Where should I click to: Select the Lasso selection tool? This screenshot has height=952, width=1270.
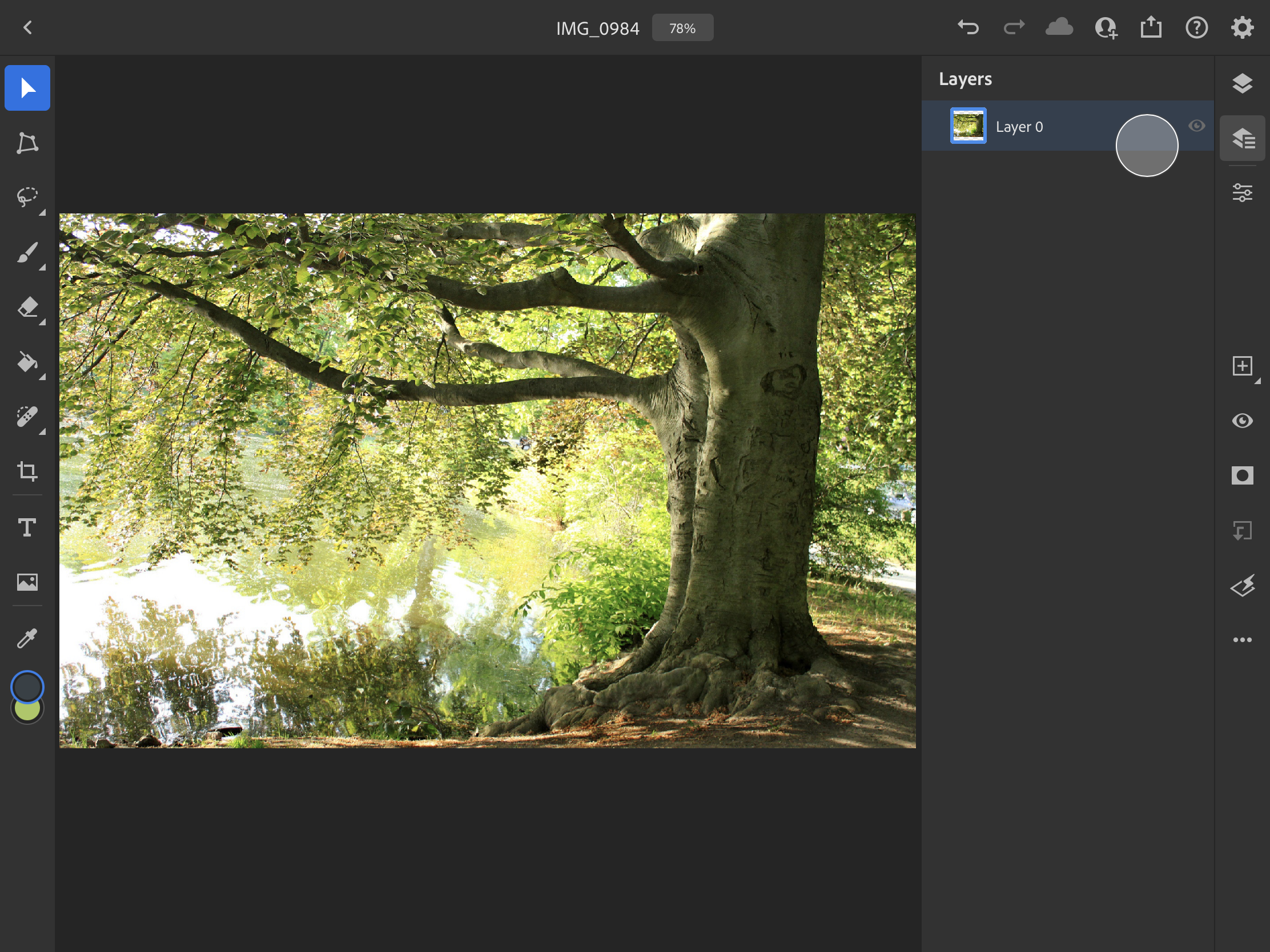pyautogui.click(x=27, y=197)
